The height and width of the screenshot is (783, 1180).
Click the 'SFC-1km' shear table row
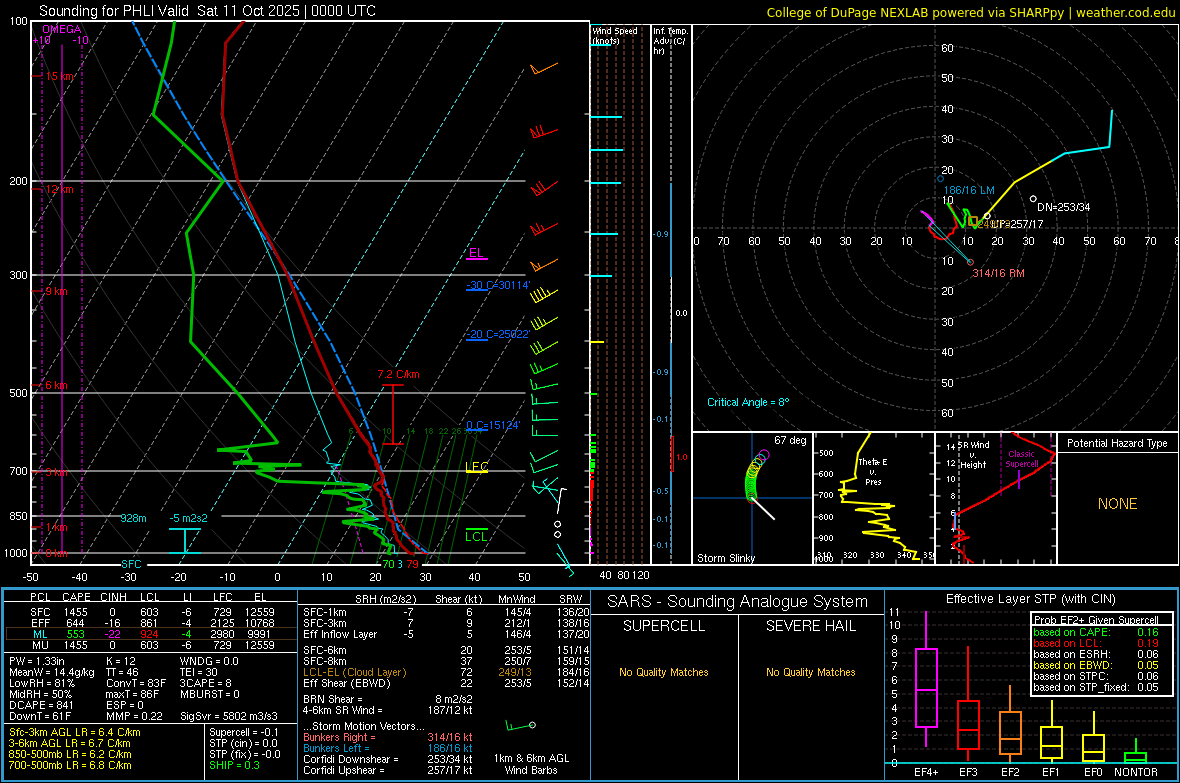point(446,612)
